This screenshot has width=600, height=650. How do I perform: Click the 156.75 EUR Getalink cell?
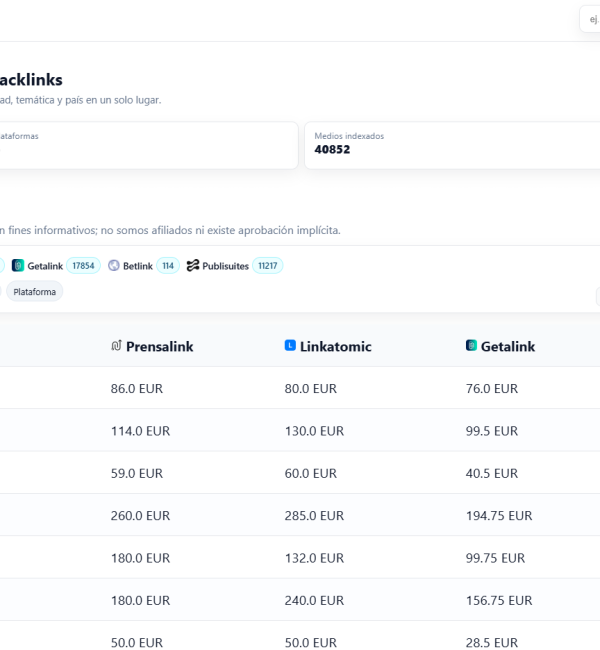tap(499, 600)
